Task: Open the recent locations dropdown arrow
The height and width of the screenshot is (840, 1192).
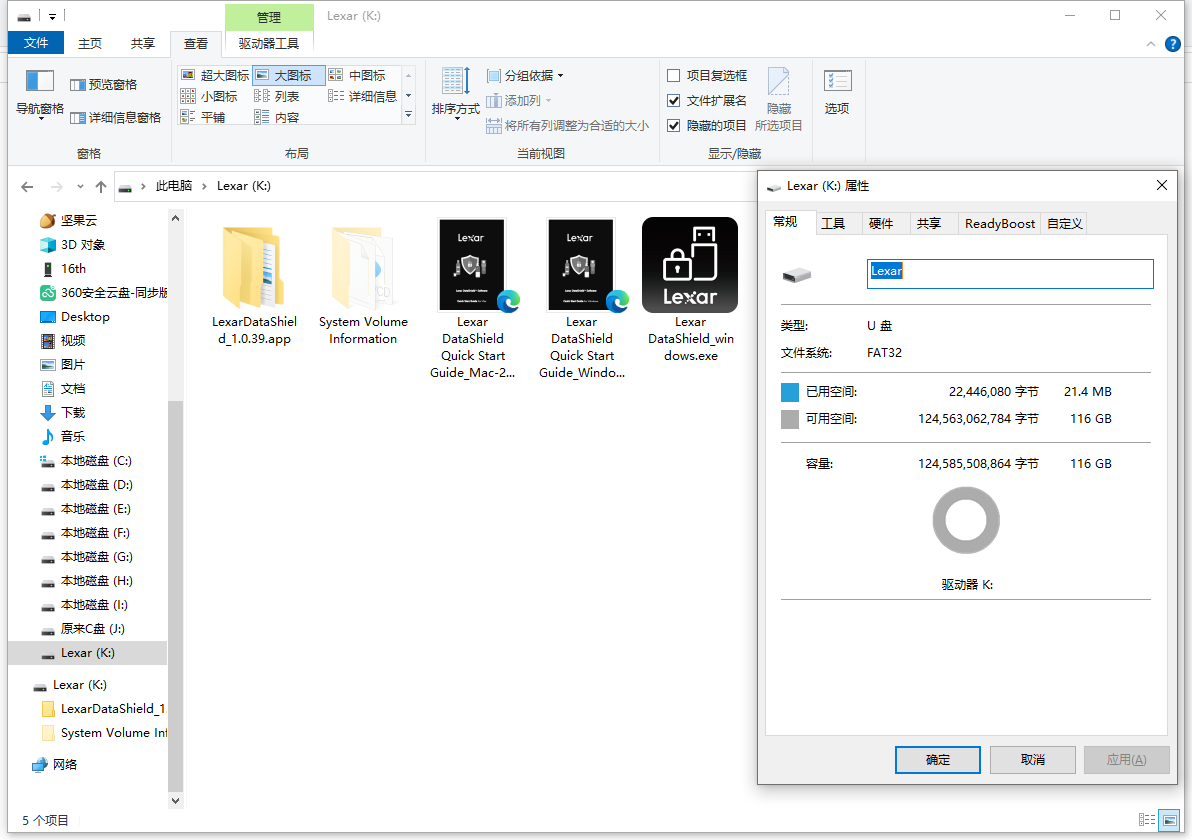Action: coord(81,186)
